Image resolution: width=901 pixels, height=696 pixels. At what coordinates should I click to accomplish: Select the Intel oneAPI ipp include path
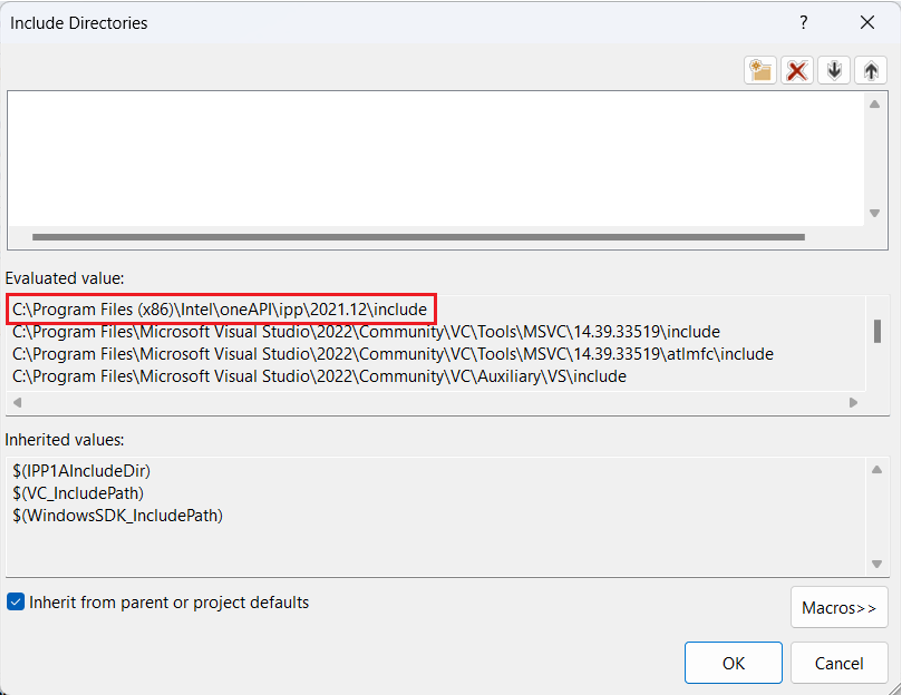click(x=220, y=310)
